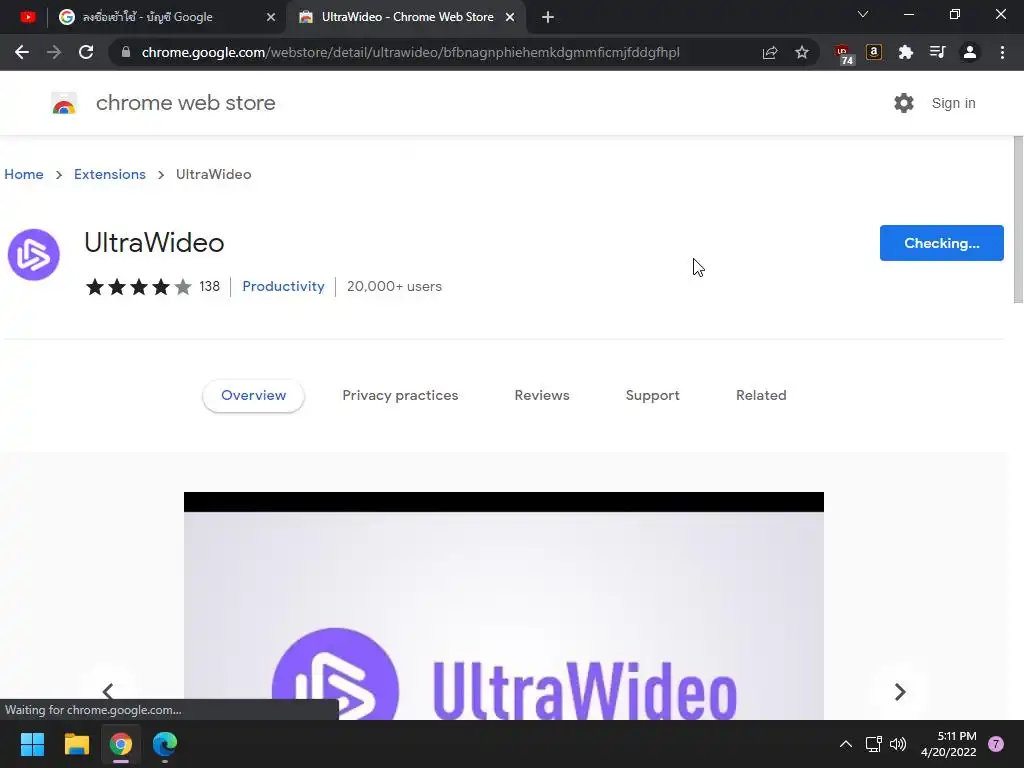
Task: Sign in to the Web Store
Action: click(953, 103)
